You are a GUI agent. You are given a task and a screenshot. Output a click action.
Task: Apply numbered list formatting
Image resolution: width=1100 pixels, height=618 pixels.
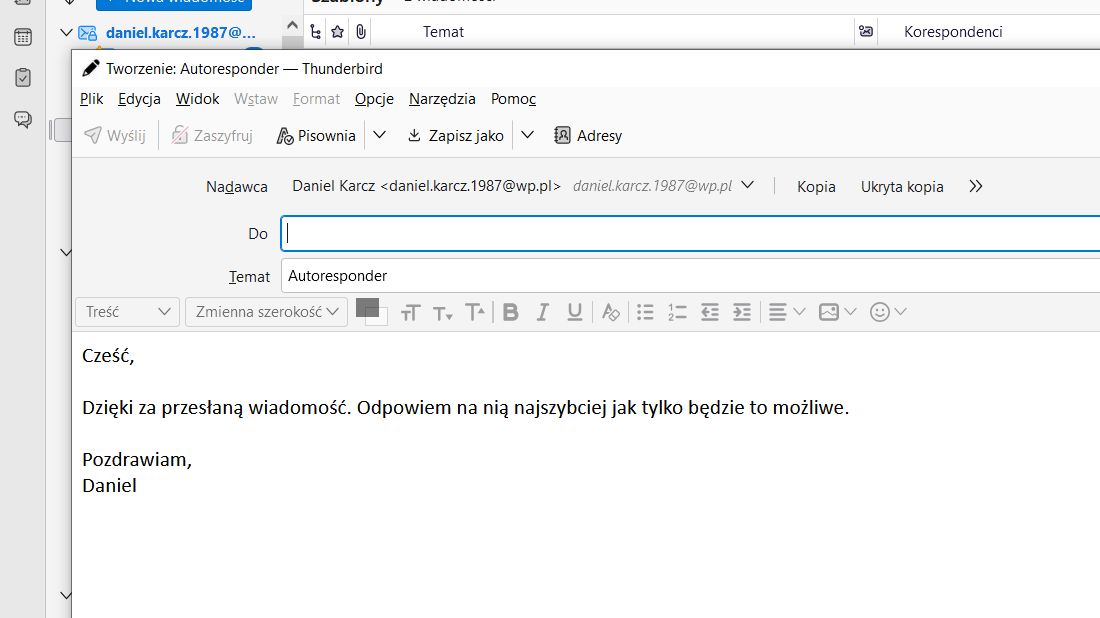677,312
